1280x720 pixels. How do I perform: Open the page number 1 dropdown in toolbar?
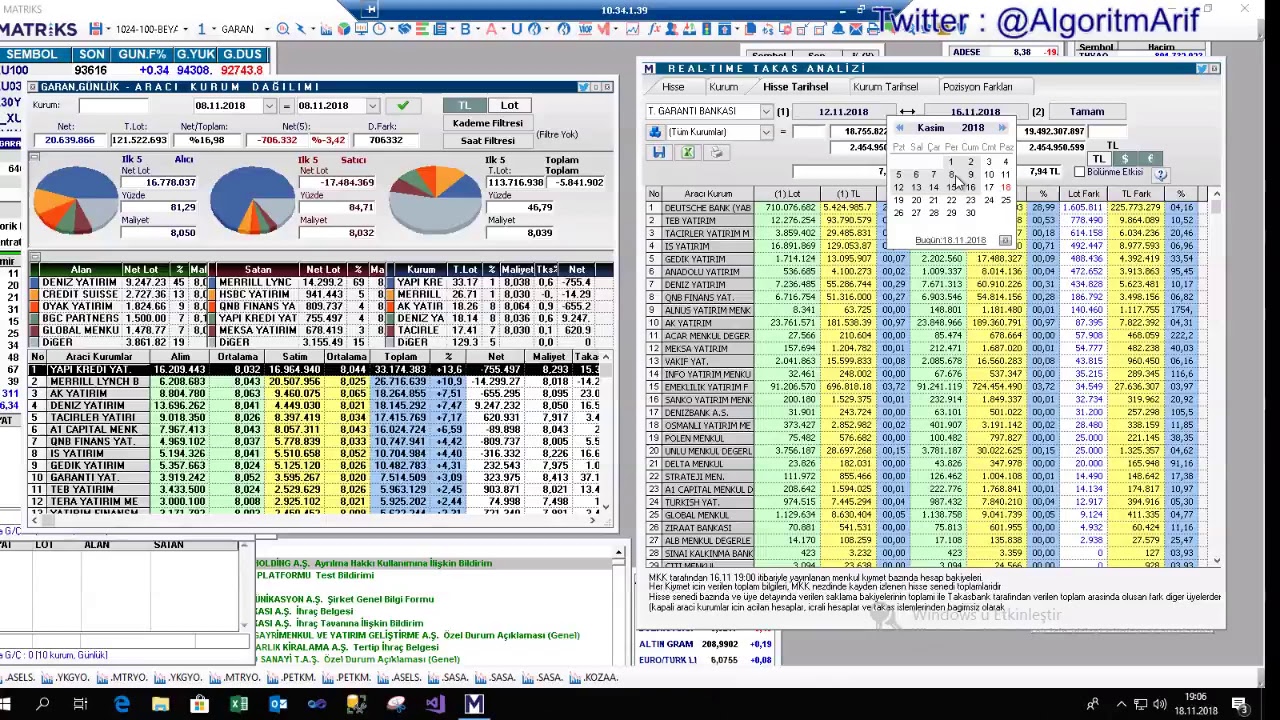tap(214, 29)
